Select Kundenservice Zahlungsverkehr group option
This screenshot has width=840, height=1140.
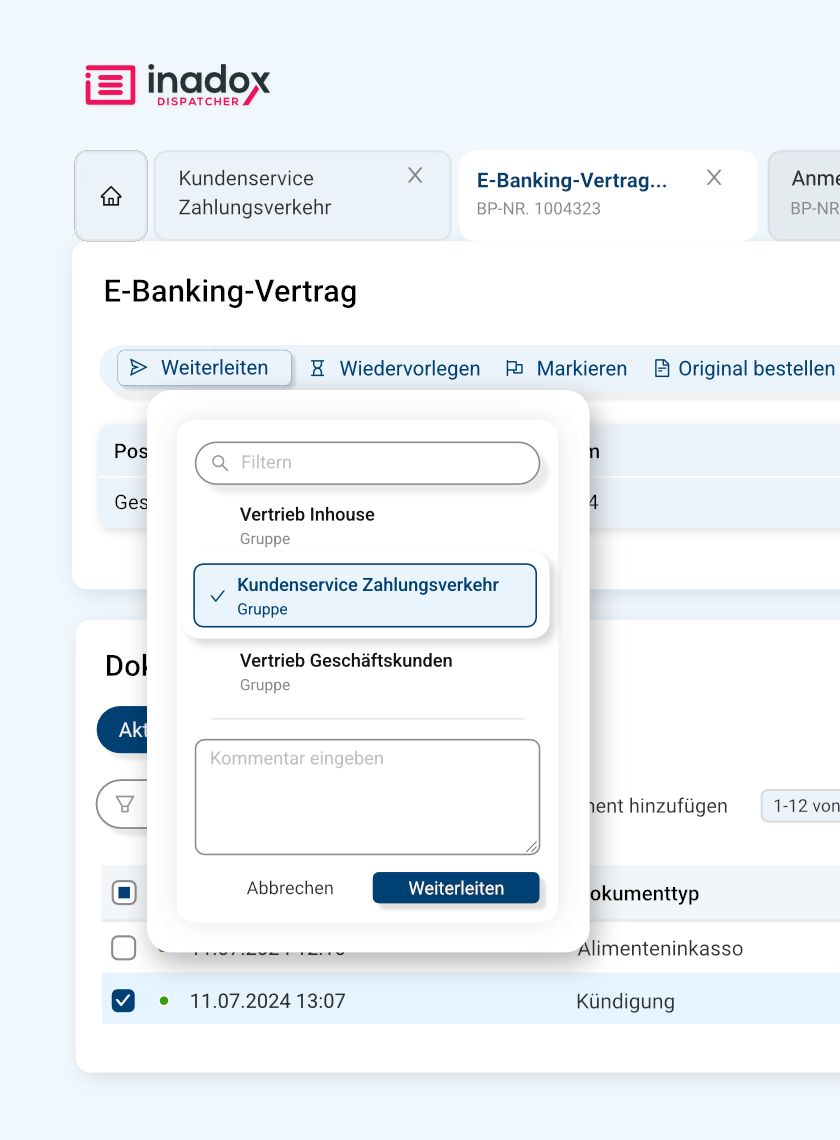pos(365,595)
